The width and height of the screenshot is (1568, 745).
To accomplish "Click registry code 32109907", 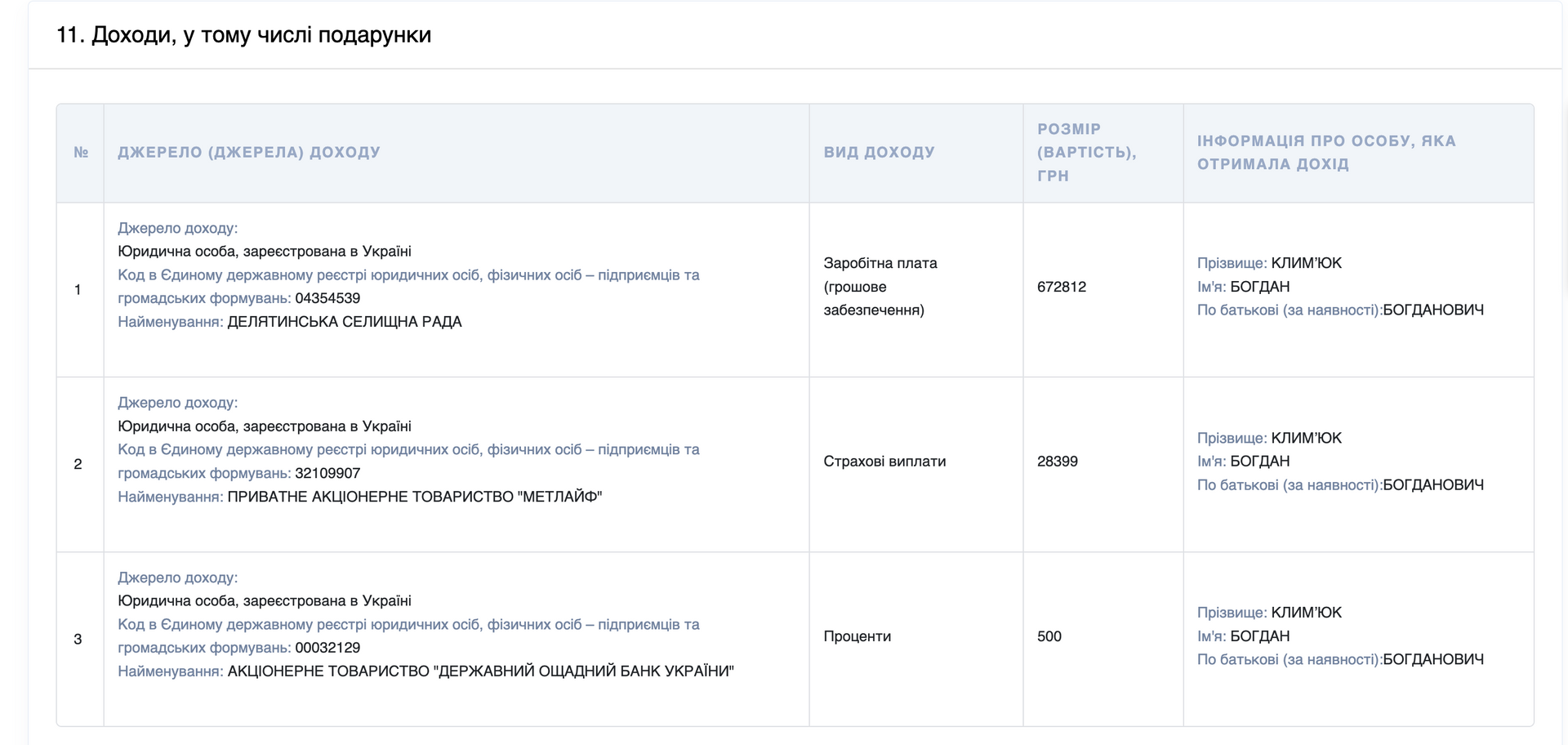I will pyautogui.click(x=327, y=474).
